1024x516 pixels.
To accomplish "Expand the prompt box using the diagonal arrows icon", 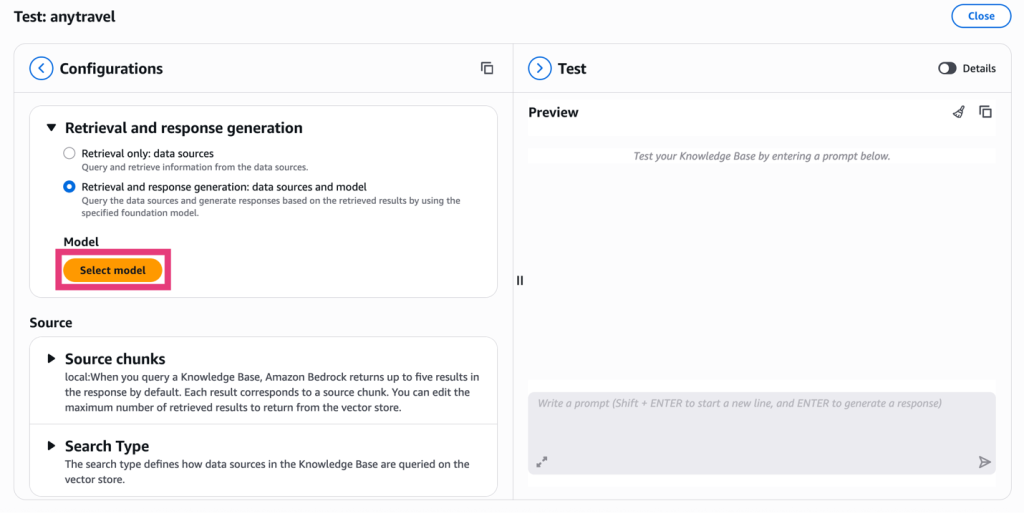I will (542, 462).
